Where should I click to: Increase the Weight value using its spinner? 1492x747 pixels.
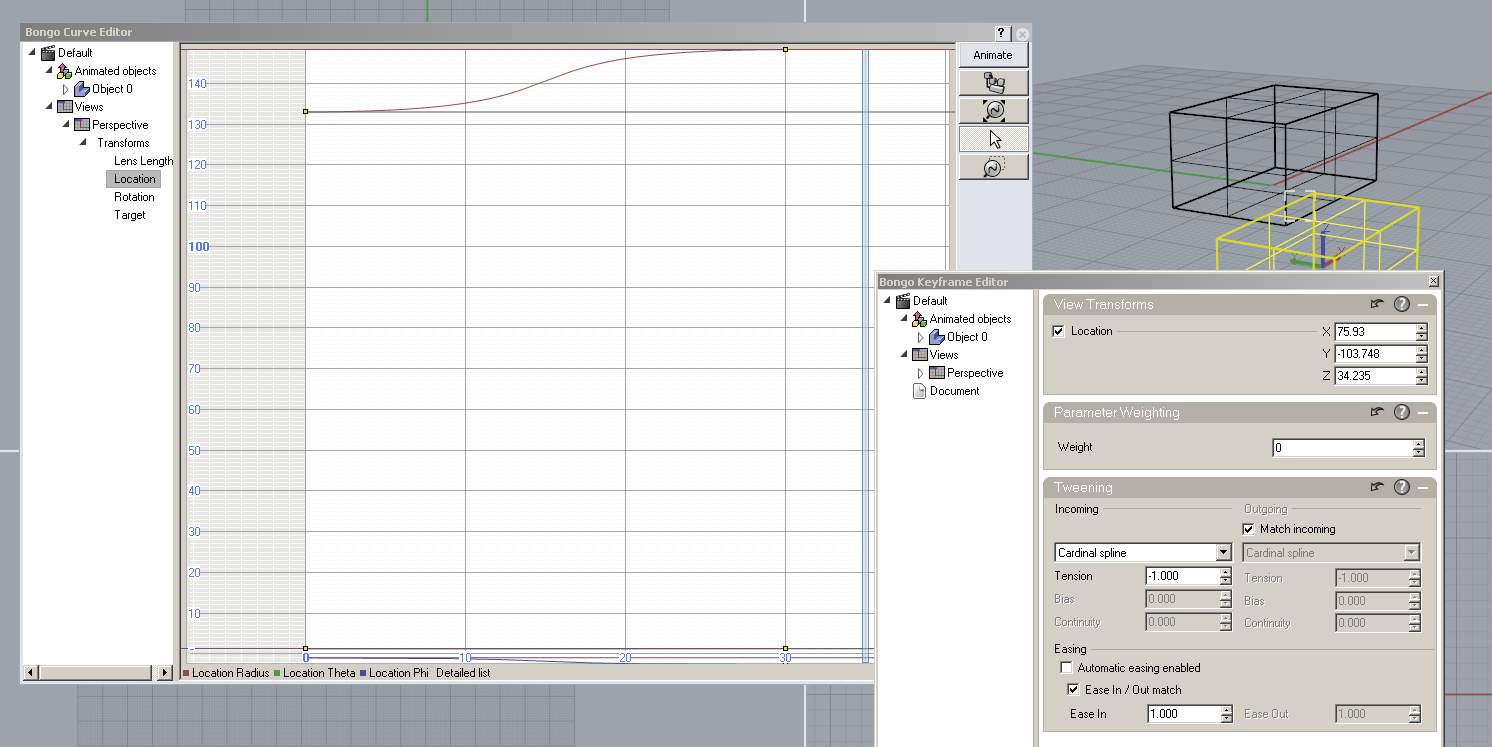(x=1418, y=444)
